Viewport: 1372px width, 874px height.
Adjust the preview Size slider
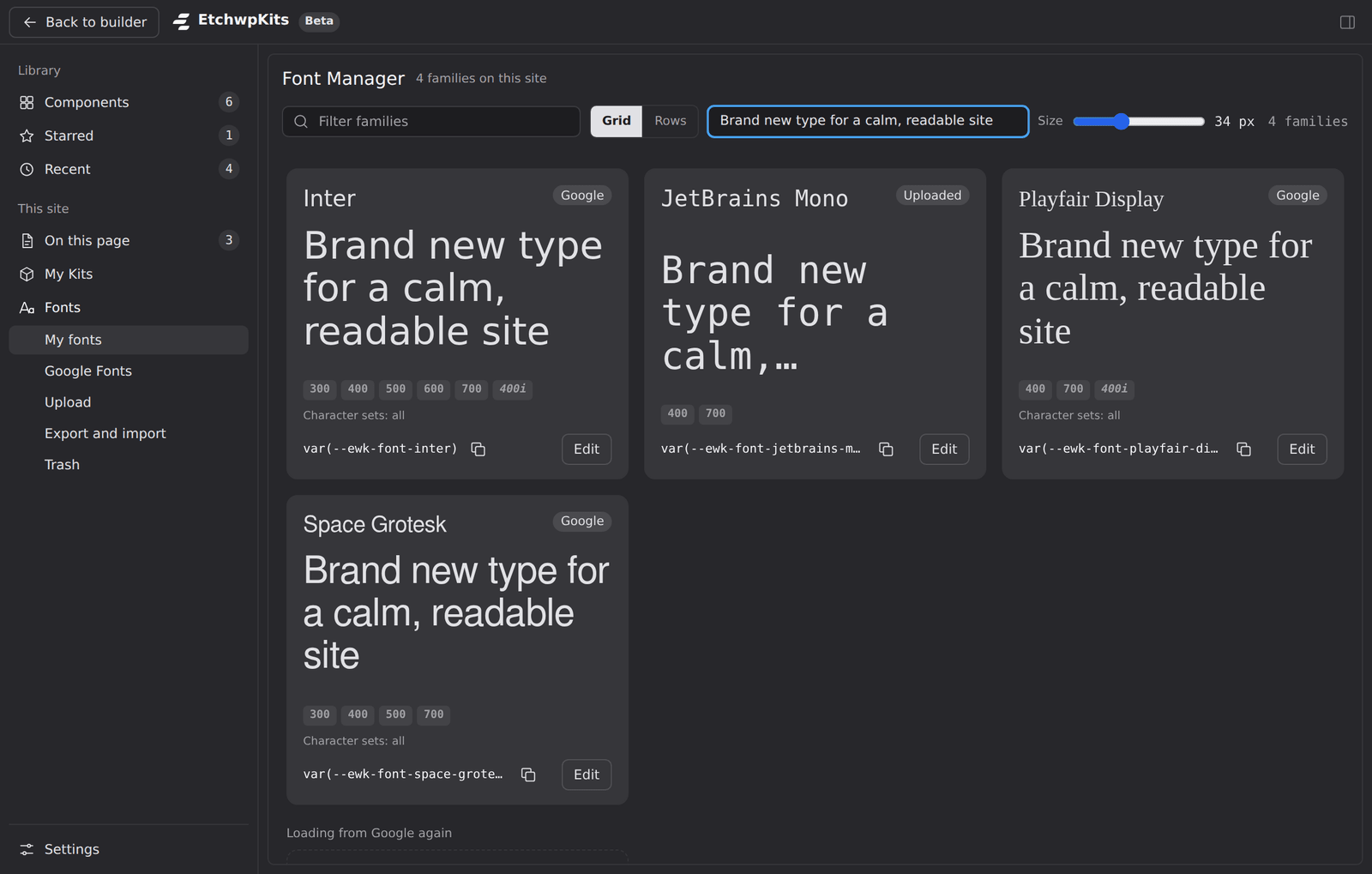click(x=1139, y=121)
